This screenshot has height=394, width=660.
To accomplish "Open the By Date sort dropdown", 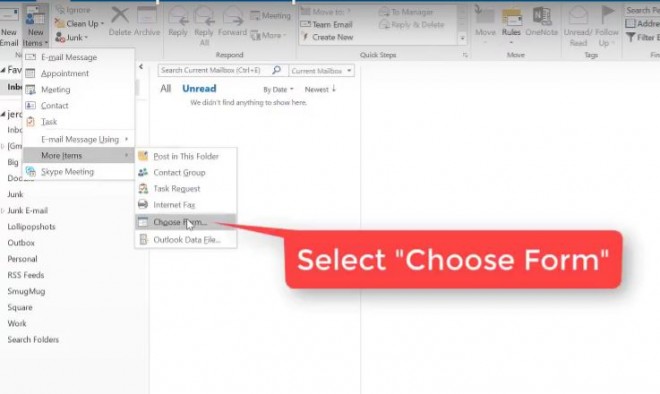I will (x=278, y=89).
